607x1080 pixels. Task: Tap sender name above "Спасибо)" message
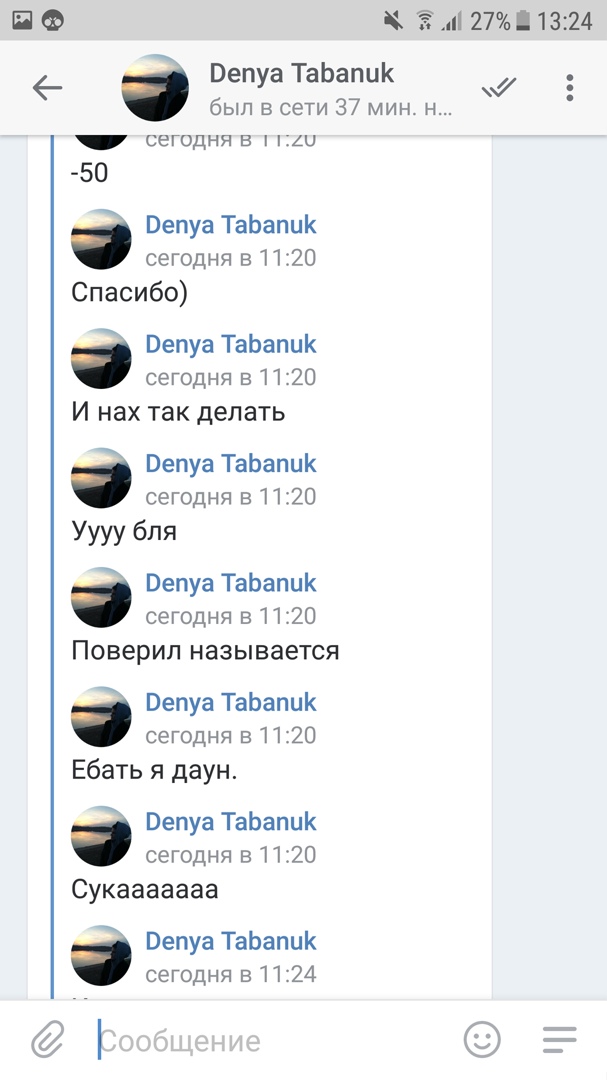pyautogui.click(x=230, y=224)
